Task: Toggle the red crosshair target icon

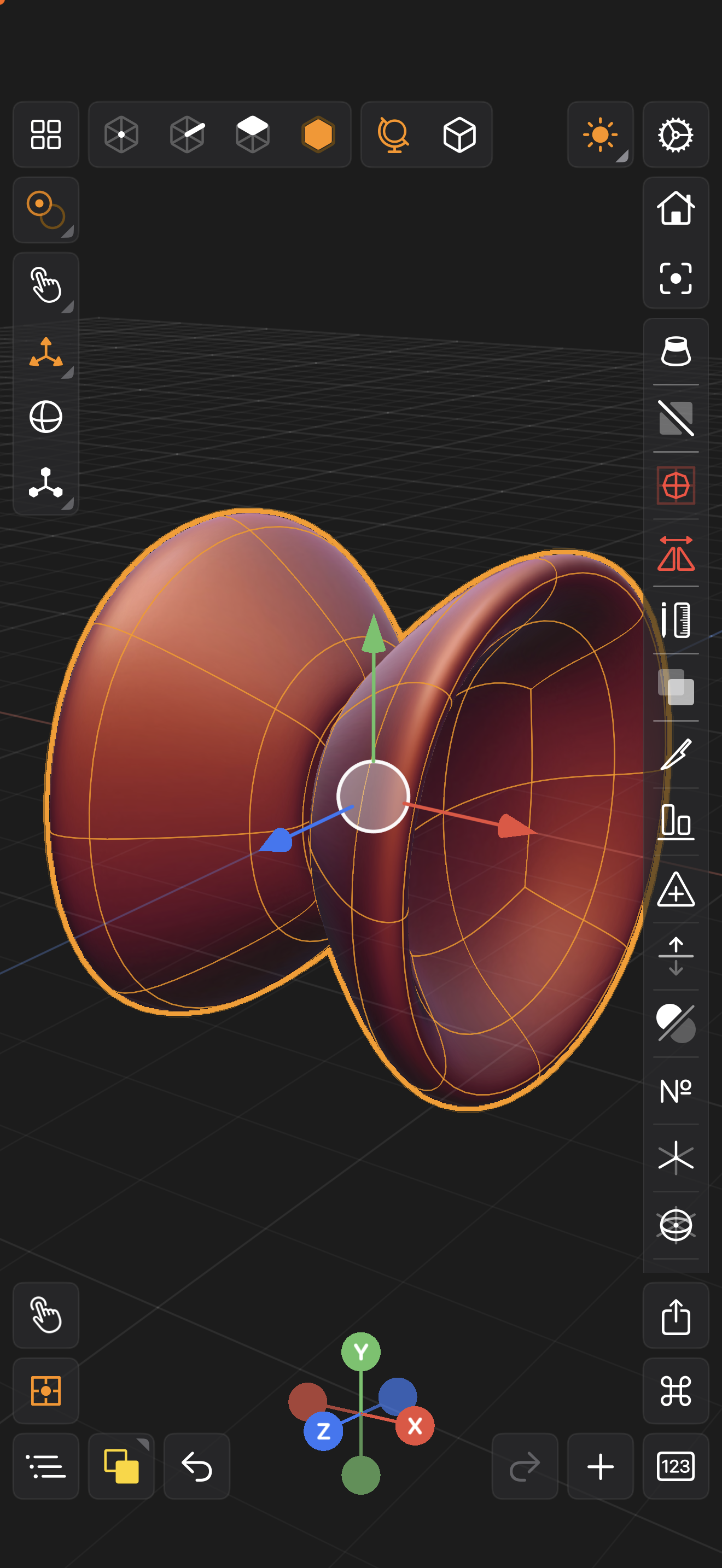Action: [x=676, y=485]
